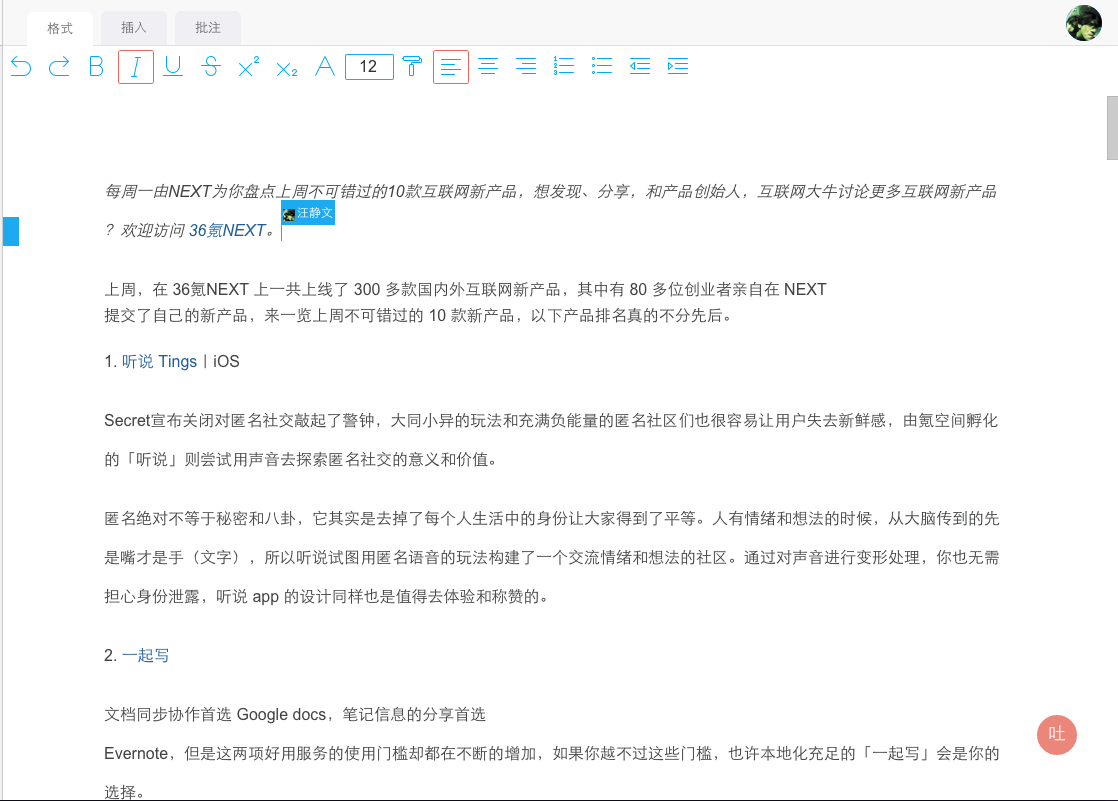Click the line starting 'Secret宣布关闭'
The image size is (1118, 801).
[550, 421]
